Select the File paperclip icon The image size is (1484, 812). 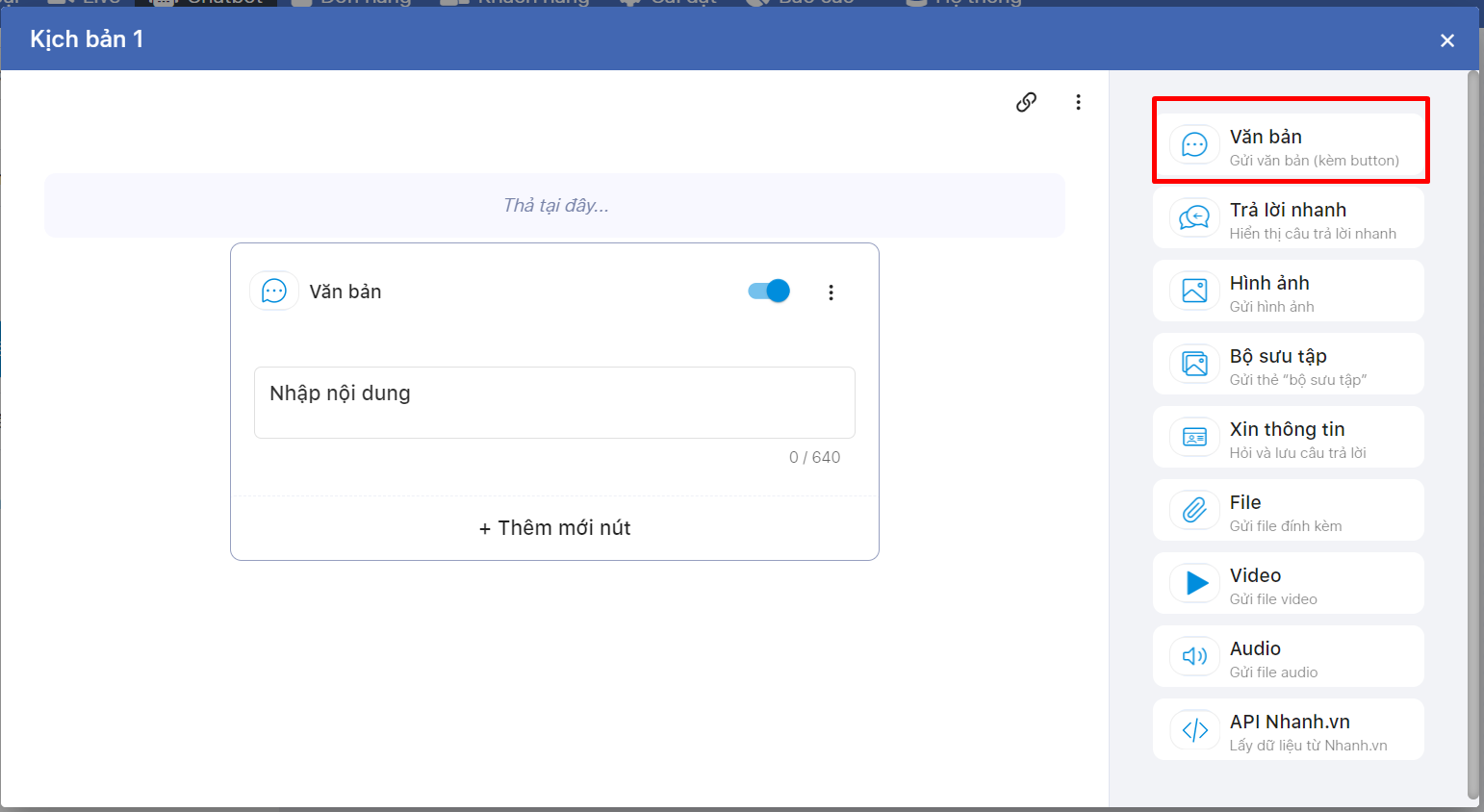click(1194, 510)
